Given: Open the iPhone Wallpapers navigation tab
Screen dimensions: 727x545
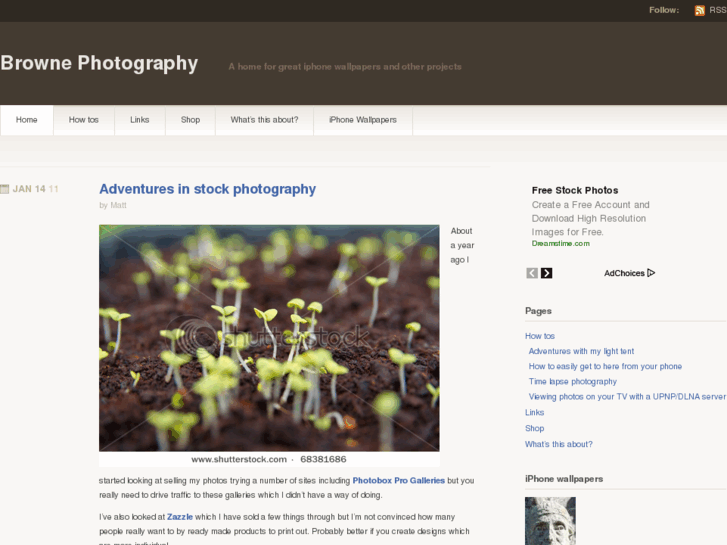Looking at the screenshot, I should pos(363,120).
